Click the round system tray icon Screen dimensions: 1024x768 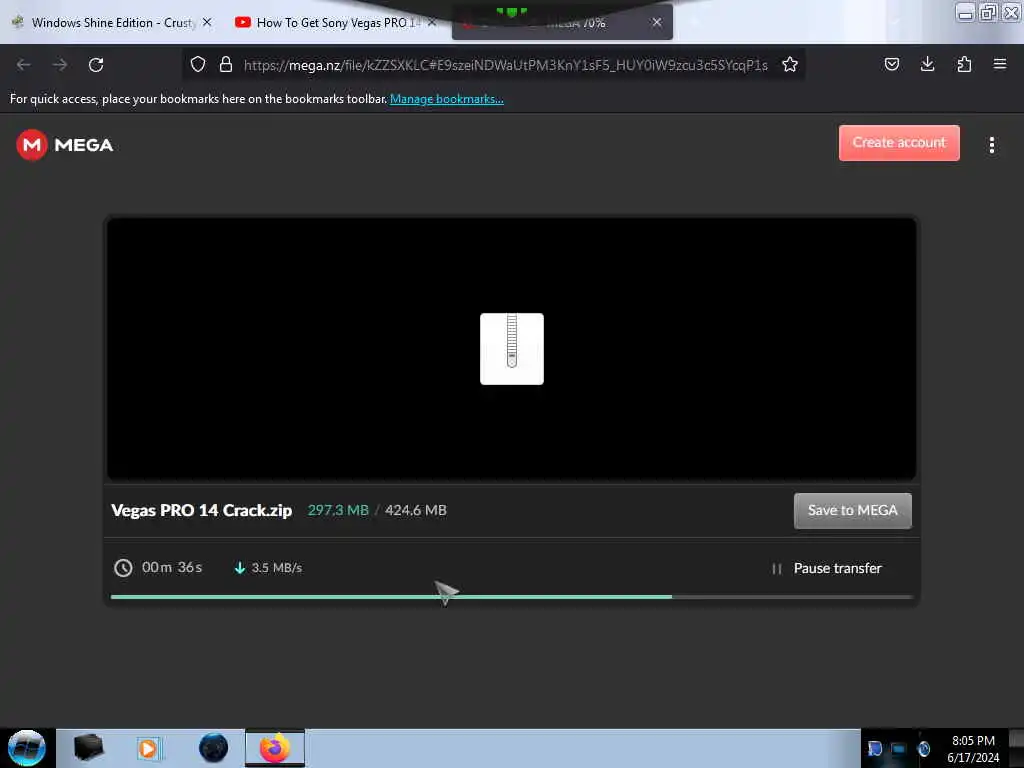(x=923, y=749)
